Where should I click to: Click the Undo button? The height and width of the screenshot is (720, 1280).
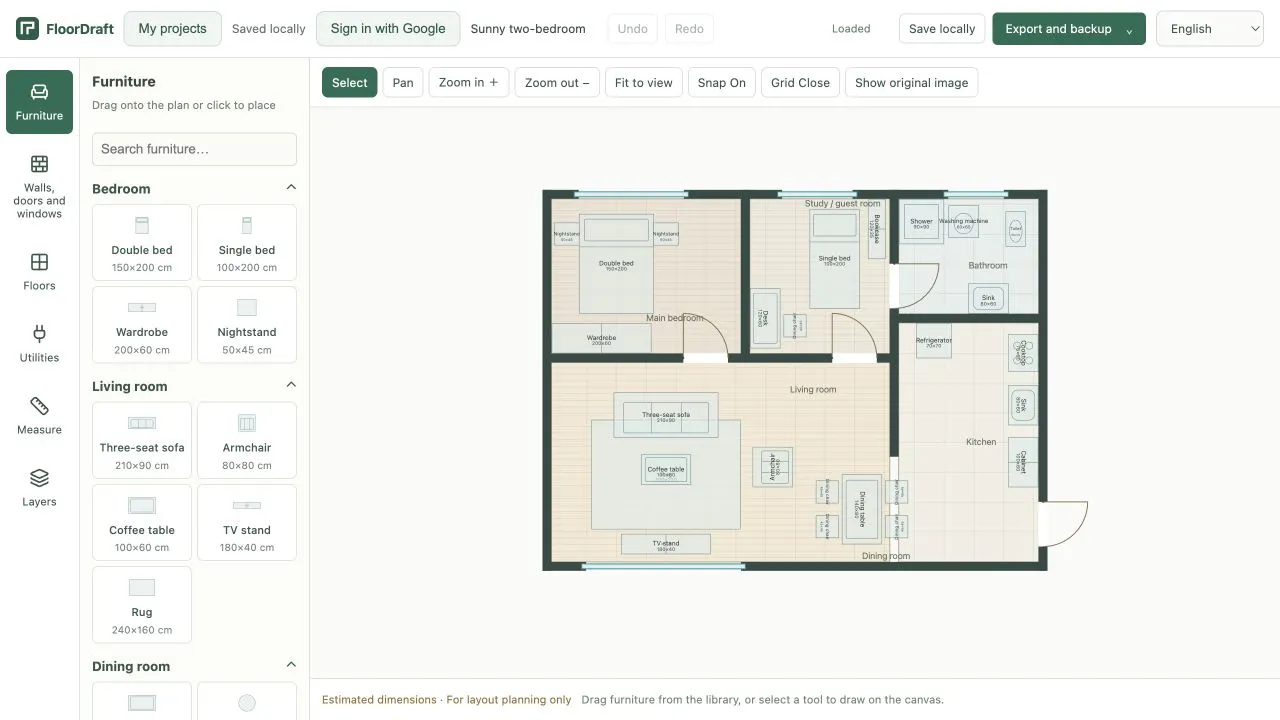click(633, 29)
